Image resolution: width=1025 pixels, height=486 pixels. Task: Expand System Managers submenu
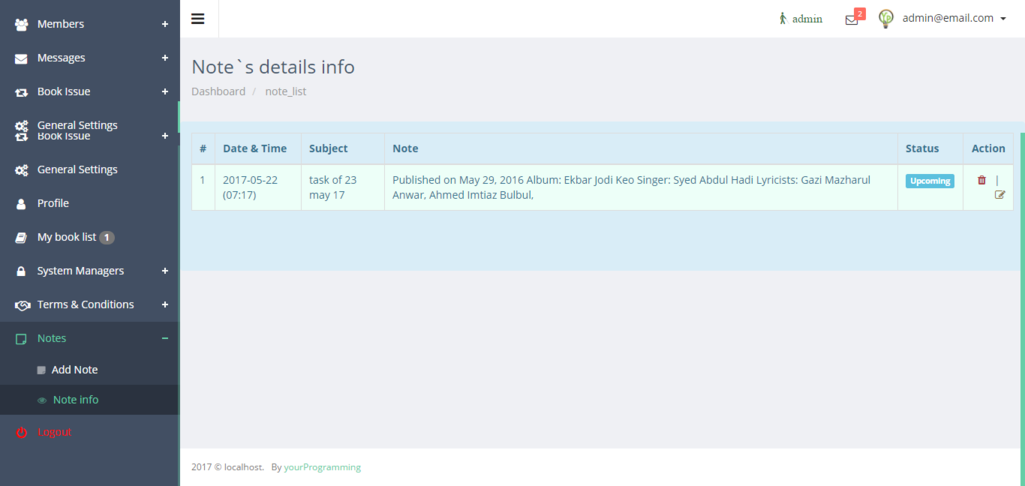click(165, 271)
